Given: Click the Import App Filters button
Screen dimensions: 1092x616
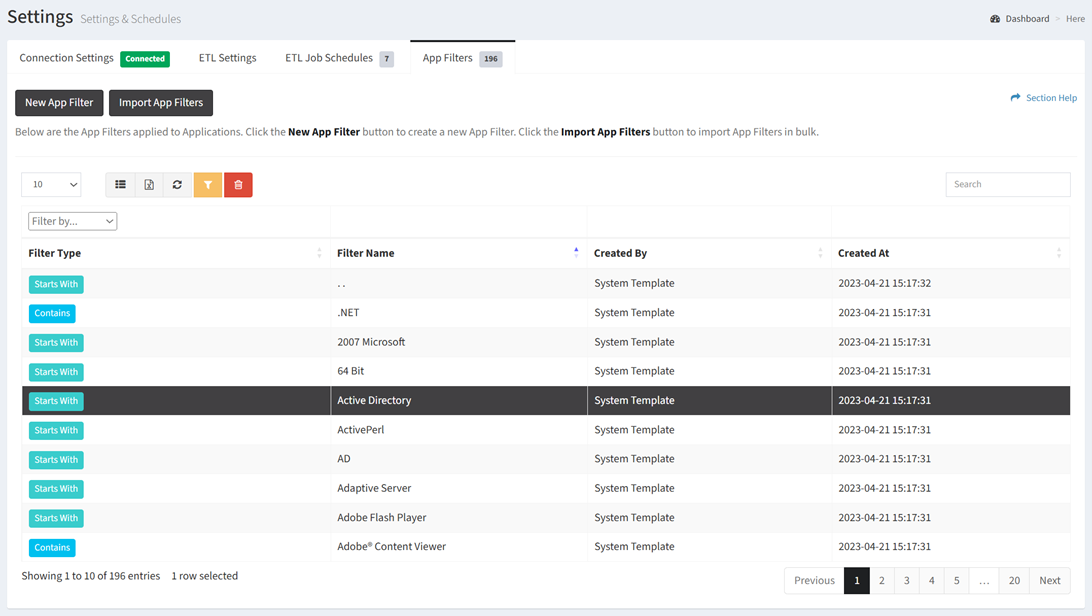Looking at the screenshot, I should [x=161, y=103].
